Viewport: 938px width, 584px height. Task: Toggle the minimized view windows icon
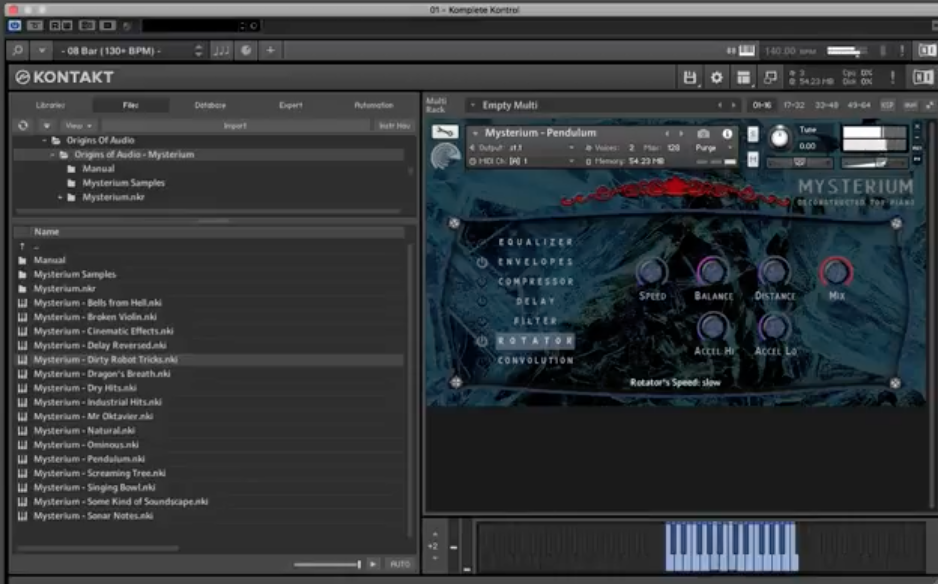click(x=770, y=77)
